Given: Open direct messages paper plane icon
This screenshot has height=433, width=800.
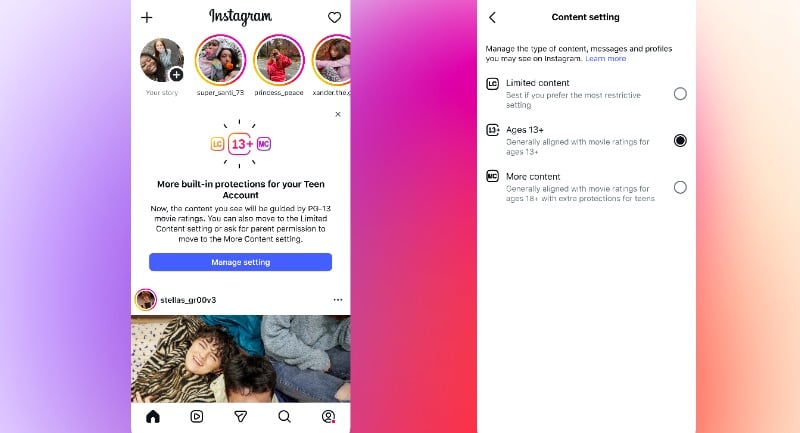Looking at the screenshot, I should [x=240, y=417].
